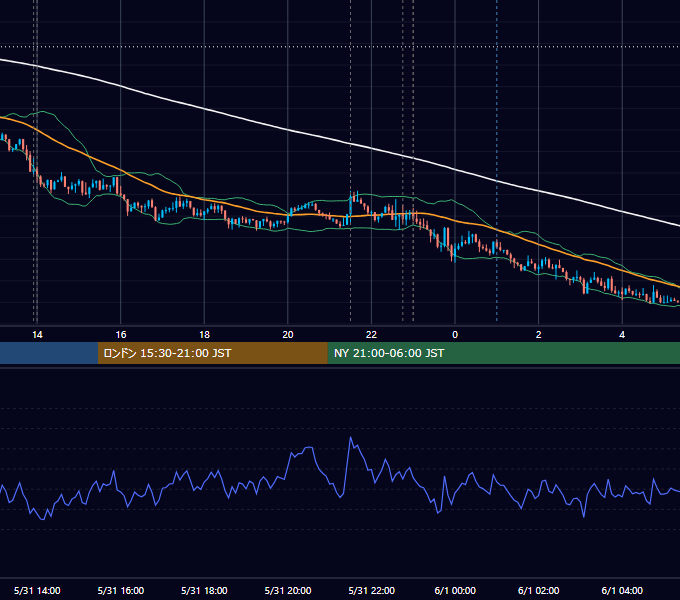The height and width of the screenshot is (600, 680).
Task: Click the 16 hour label on the time axis
Action: [x=121, y=335]
